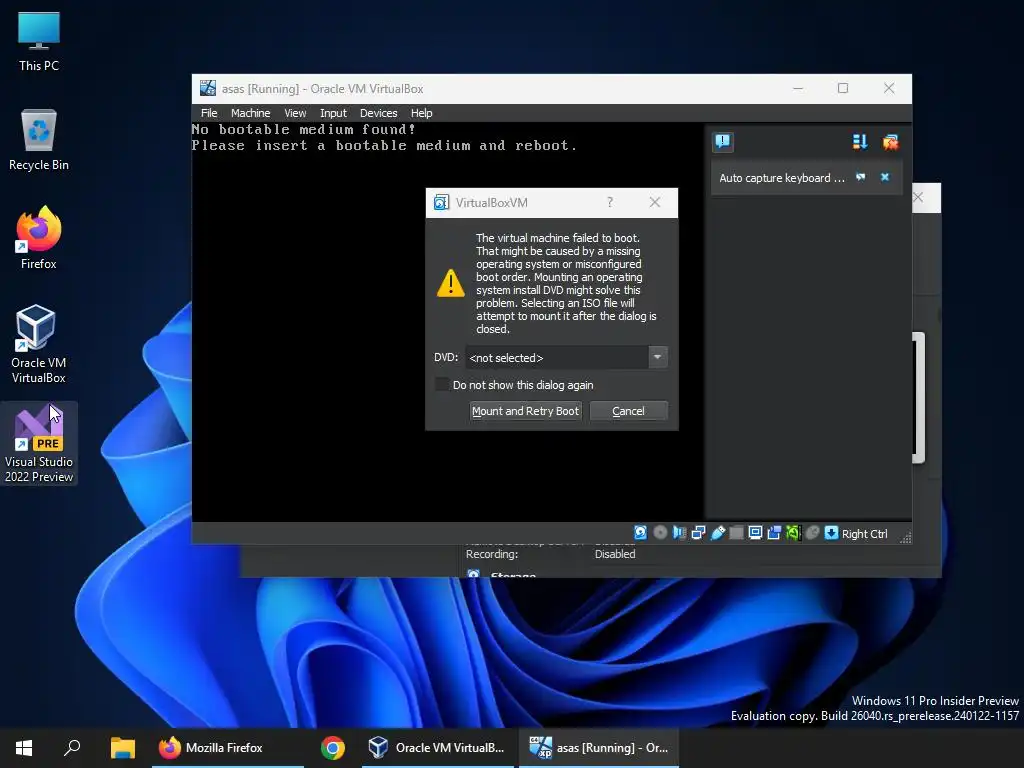Open the Machine menu

tap(250, 113)
